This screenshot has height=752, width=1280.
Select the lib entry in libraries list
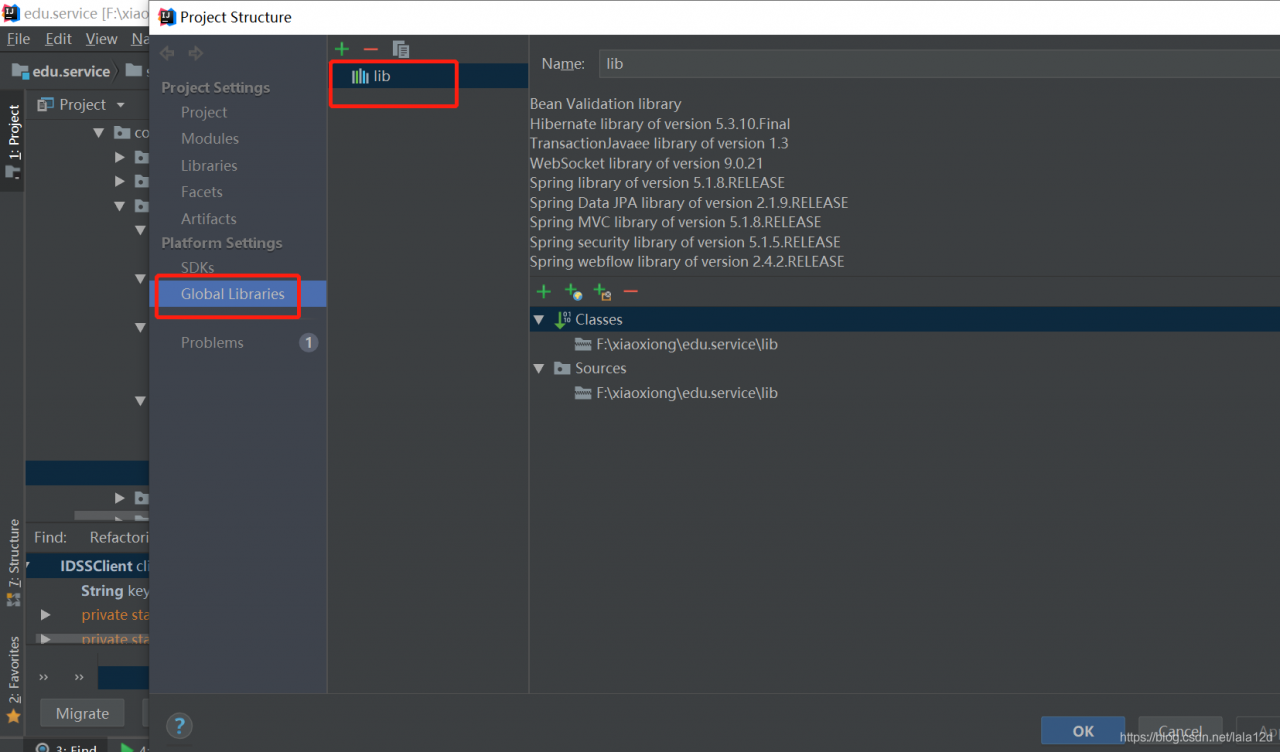(x=428, y=76)
